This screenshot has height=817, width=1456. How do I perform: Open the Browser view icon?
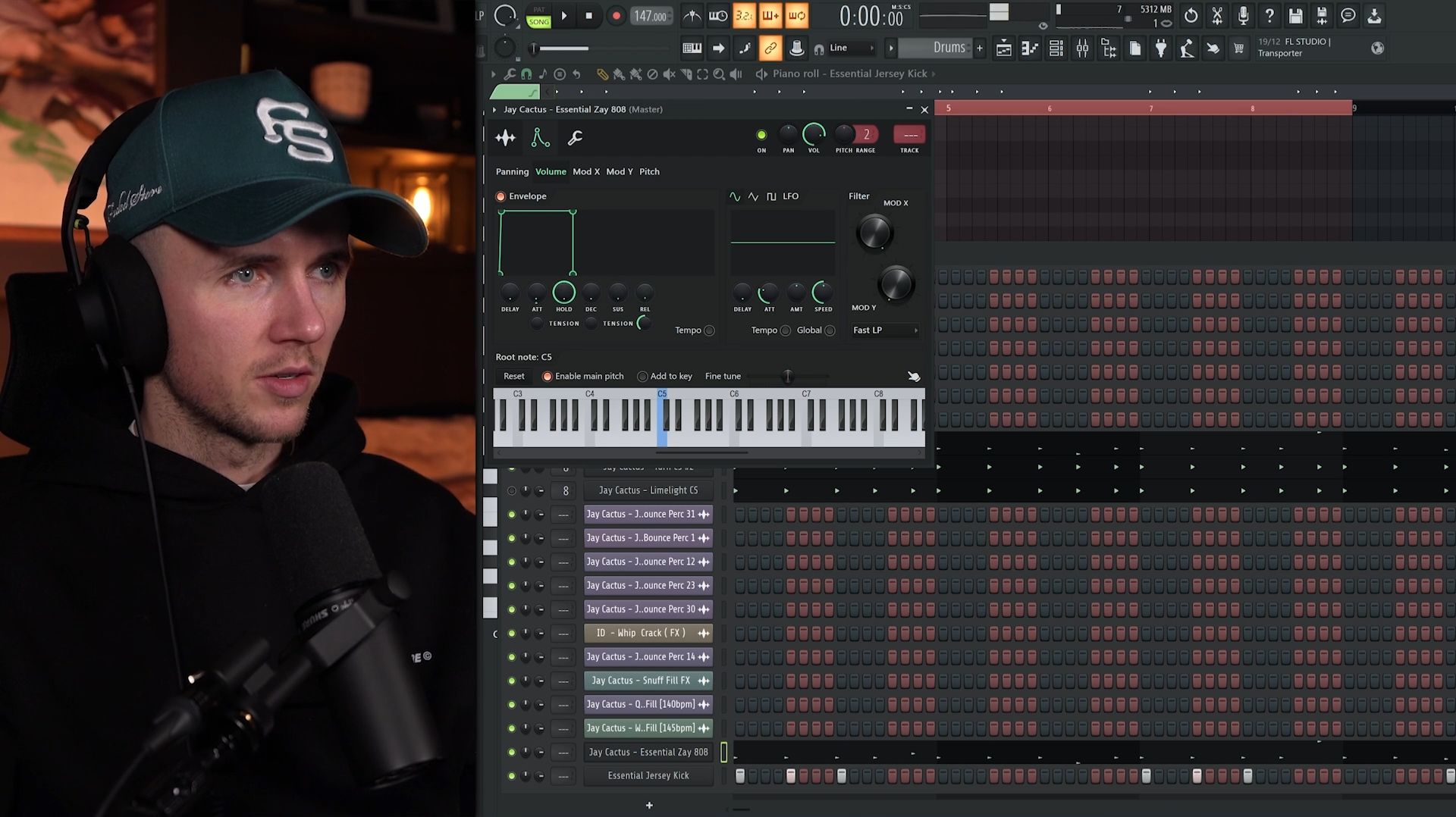coord(1109,49)
